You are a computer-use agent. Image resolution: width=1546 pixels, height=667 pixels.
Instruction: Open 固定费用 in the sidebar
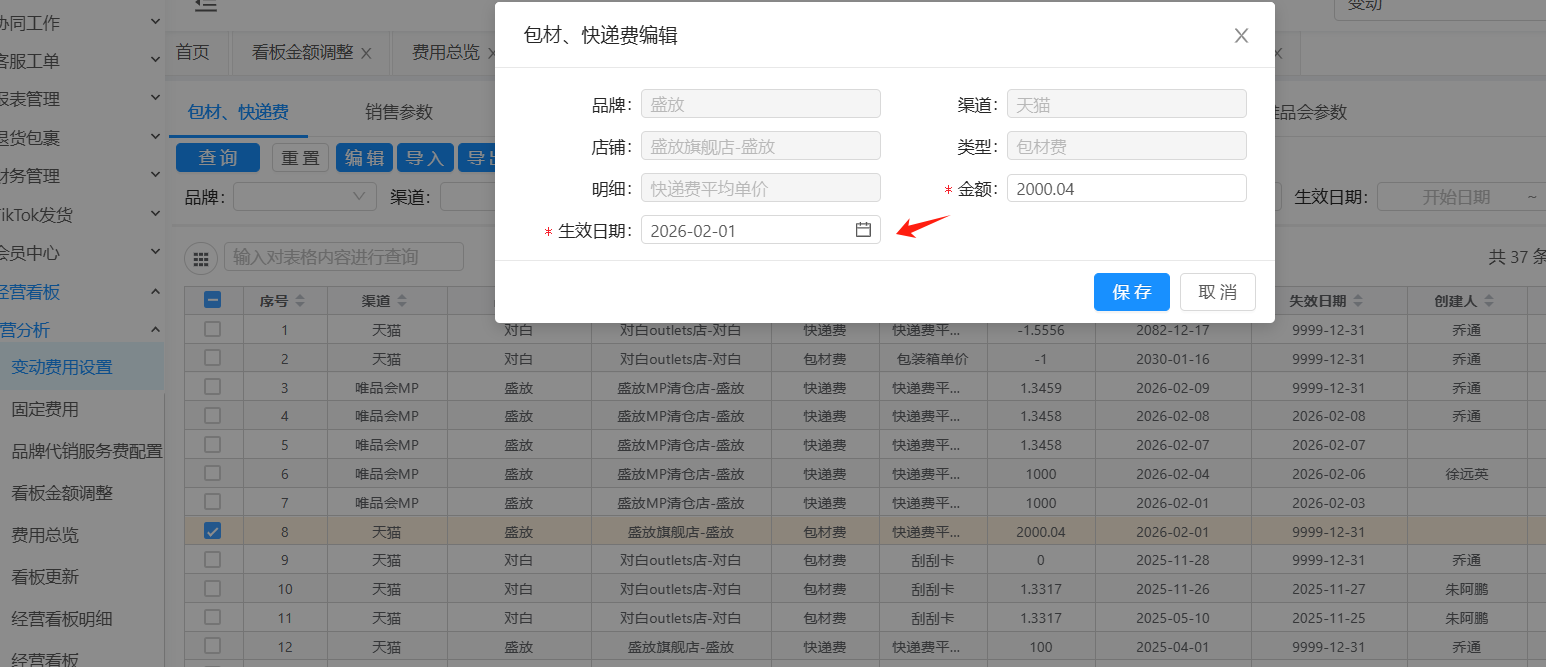click(45, 409)
